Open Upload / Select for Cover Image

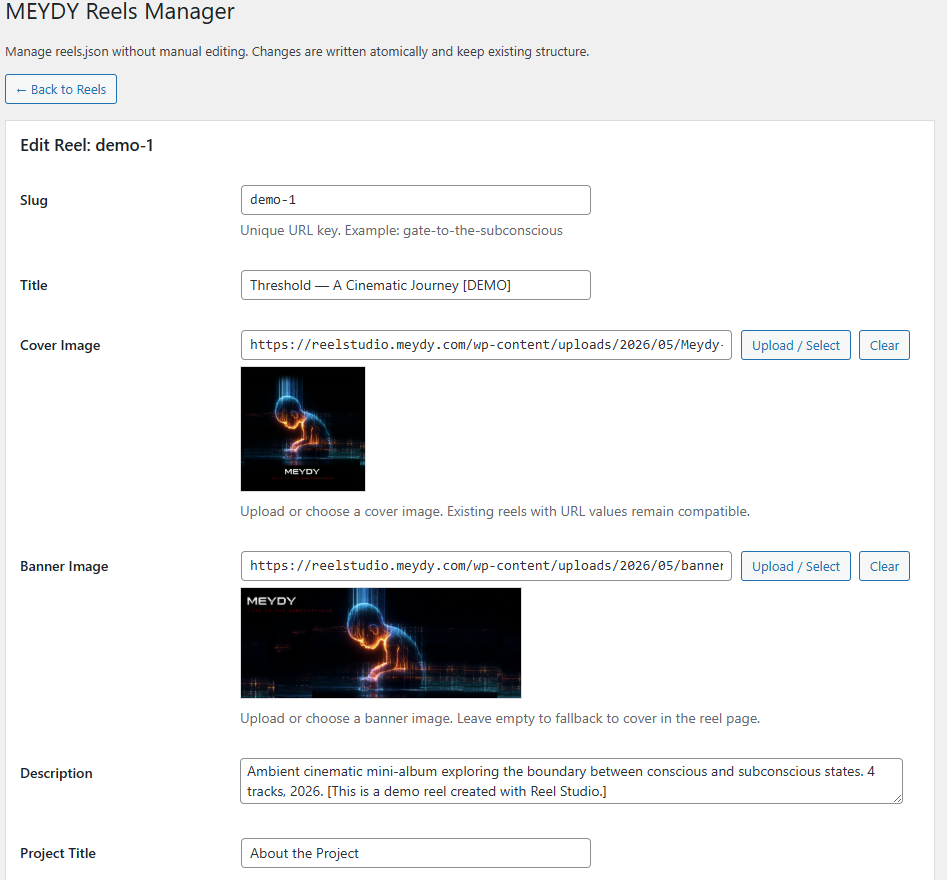click(x=795, y=345)
